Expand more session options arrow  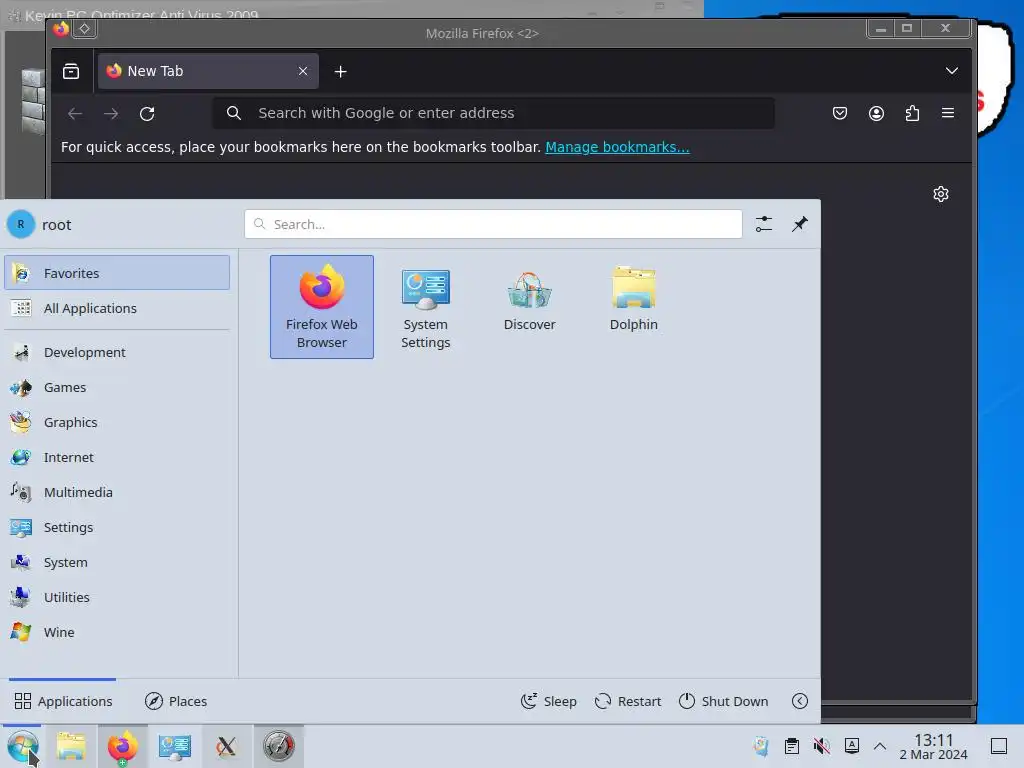[x=799, y=701]
